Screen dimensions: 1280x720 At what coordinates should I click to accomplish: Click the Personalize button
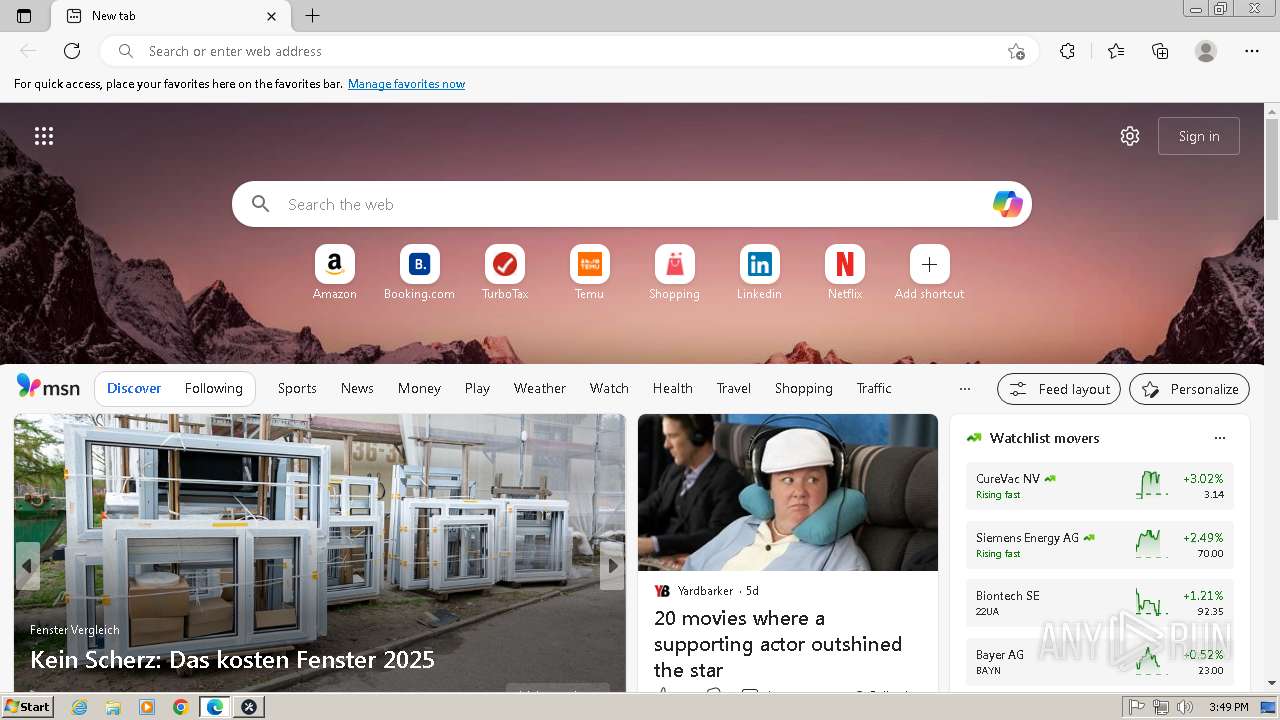[x=1189, y=389]
